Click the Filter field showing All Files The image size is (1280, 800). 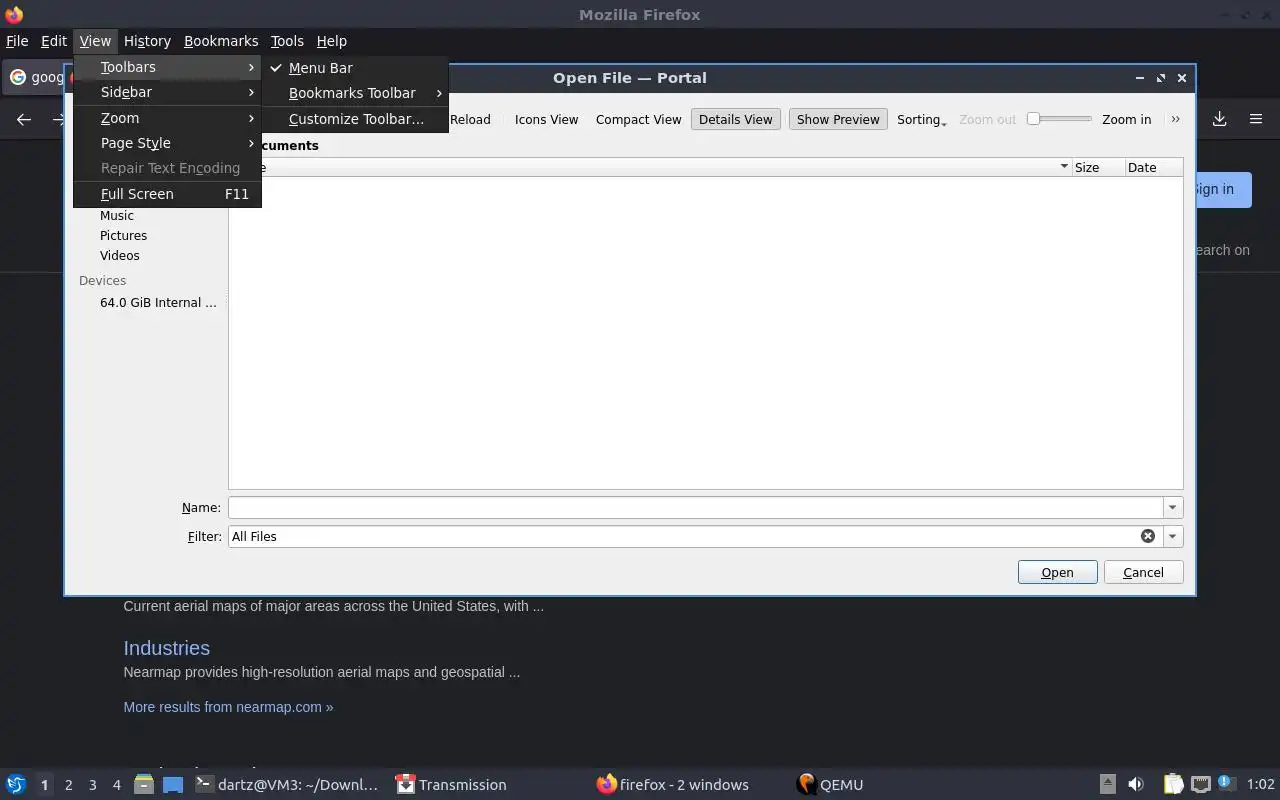pos(685,536)
